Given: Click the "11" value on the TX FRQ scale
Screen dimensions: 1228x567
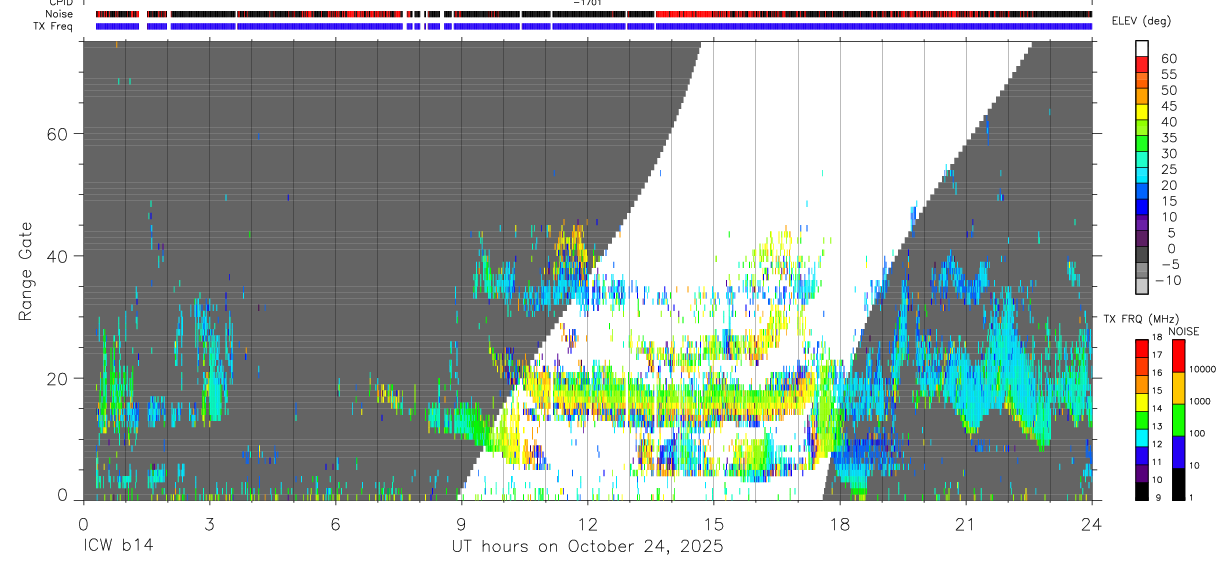Looking at the screenshot, I should click(1157, 462).
